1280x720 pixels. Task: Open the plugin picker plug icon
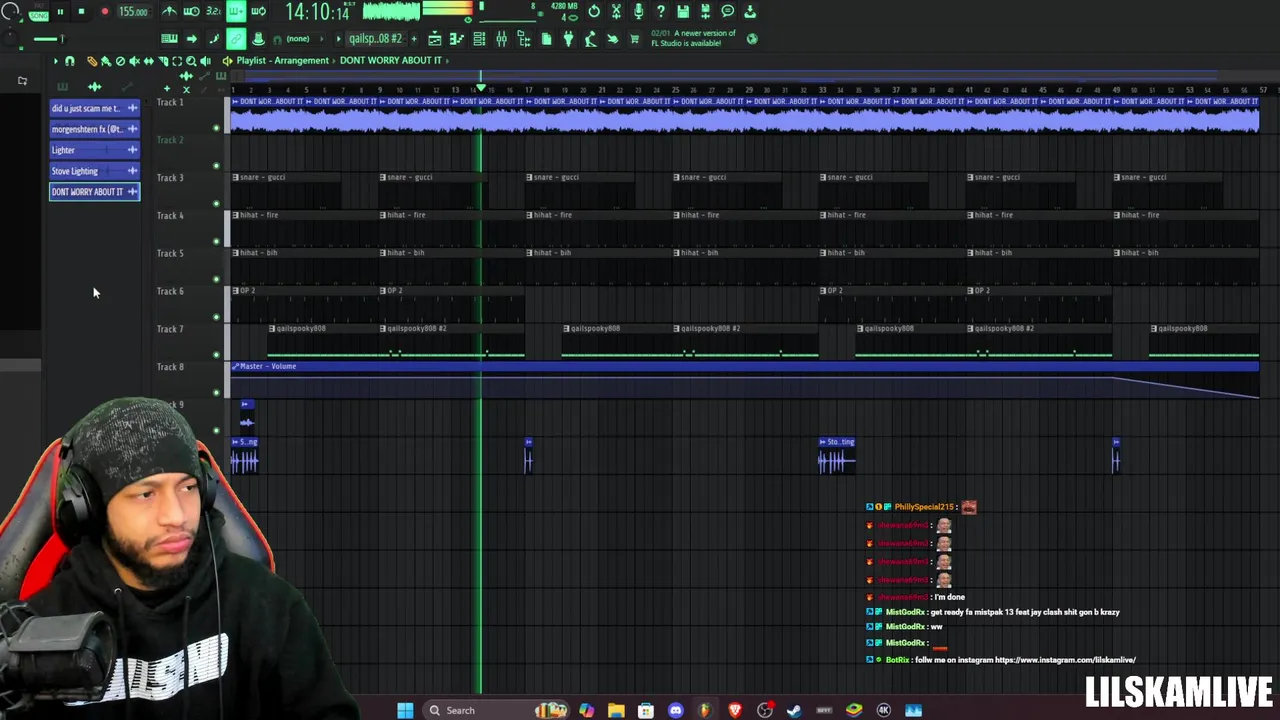click(568, 39)
